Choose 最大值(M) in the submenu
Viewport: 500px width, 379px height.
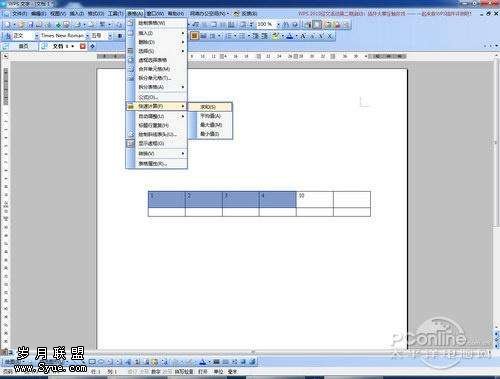(x=210, y=125)
